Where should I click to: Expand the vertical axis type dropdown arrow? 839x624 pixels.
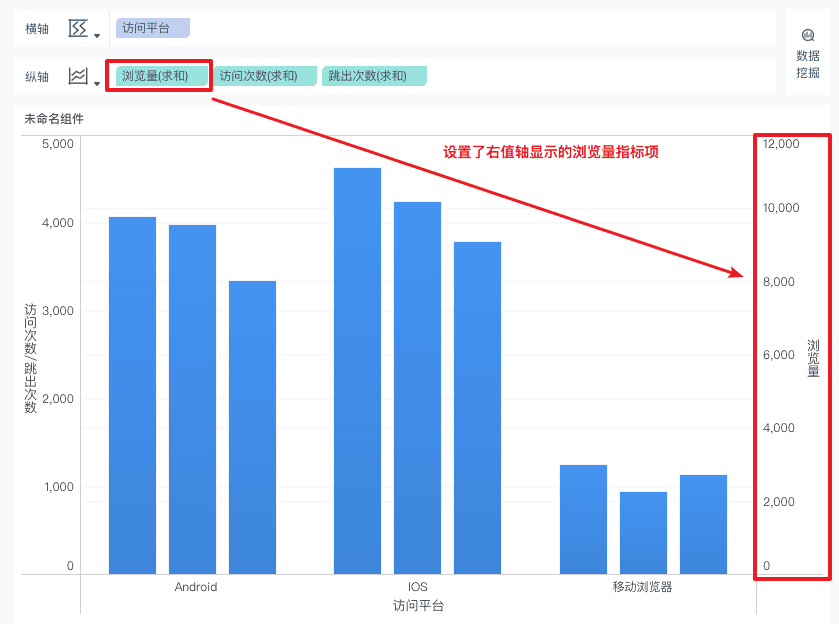[x=97, y=83]
